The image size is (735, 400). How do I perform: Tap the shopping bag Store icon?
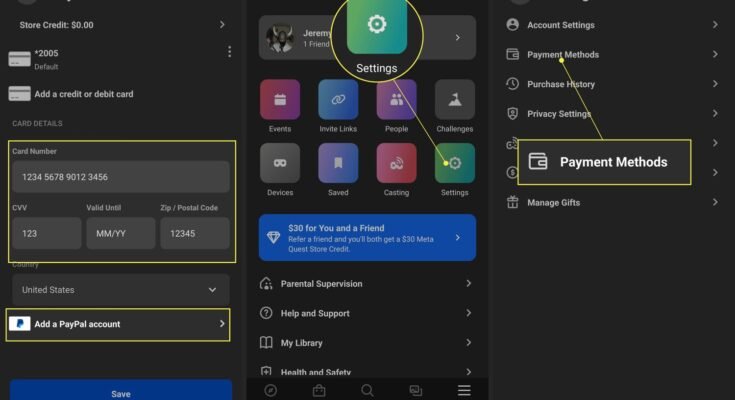(x=319, y=390)
